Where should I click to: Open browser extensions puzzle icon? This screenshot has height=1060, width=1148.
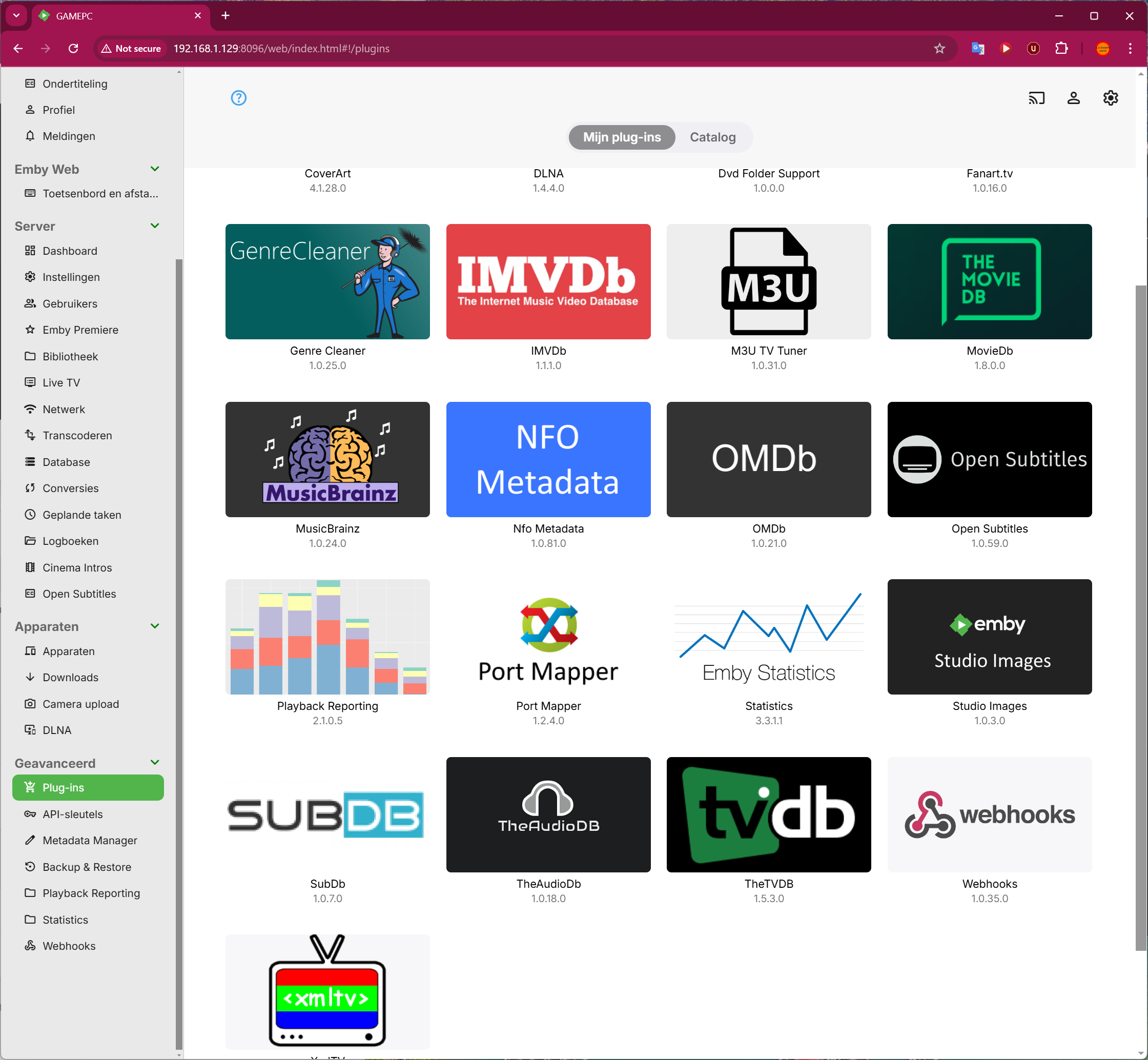coord(1061,49)
